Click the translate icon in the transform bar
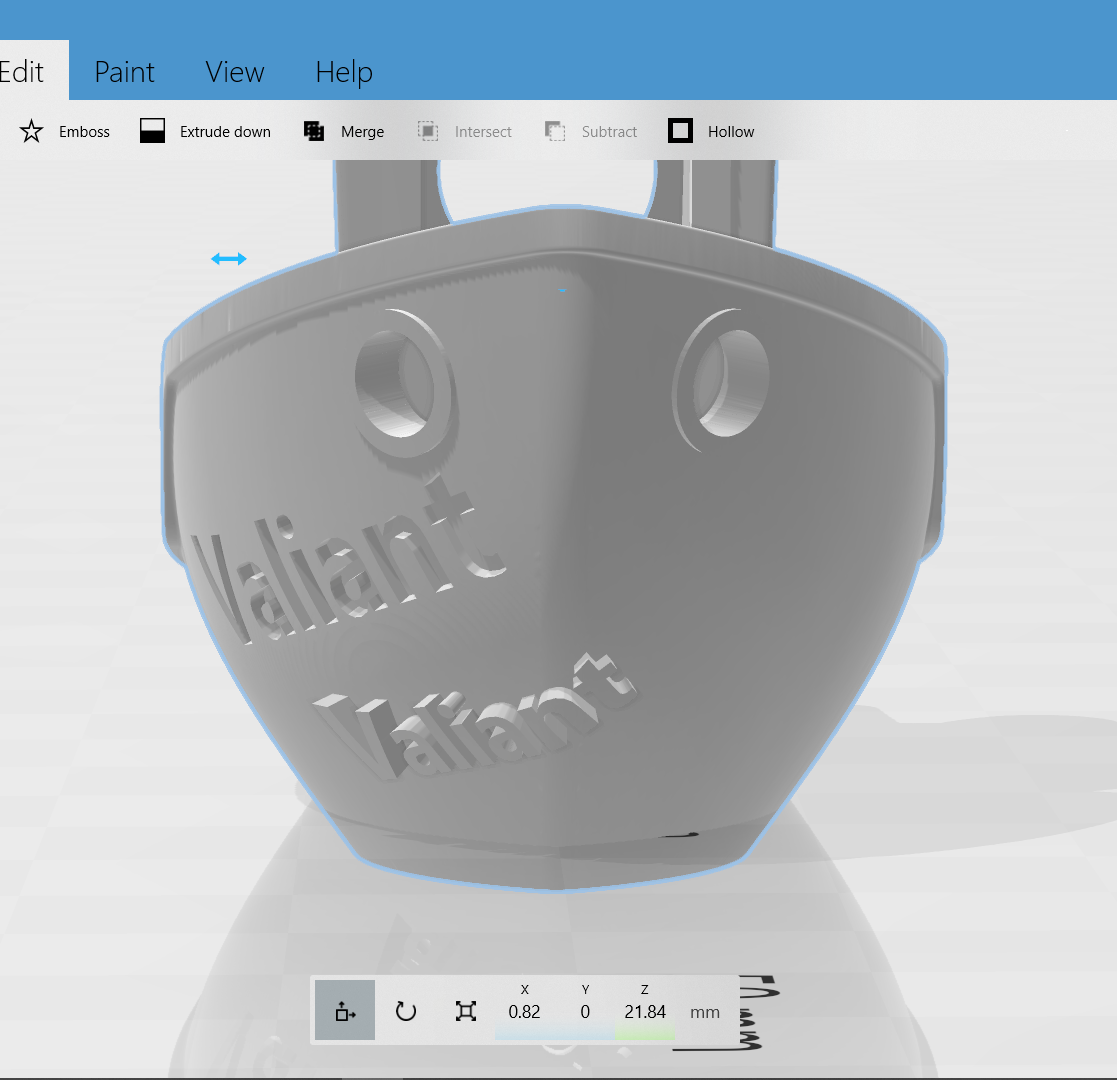The image size is (1117, 1080). [344, 1011]
